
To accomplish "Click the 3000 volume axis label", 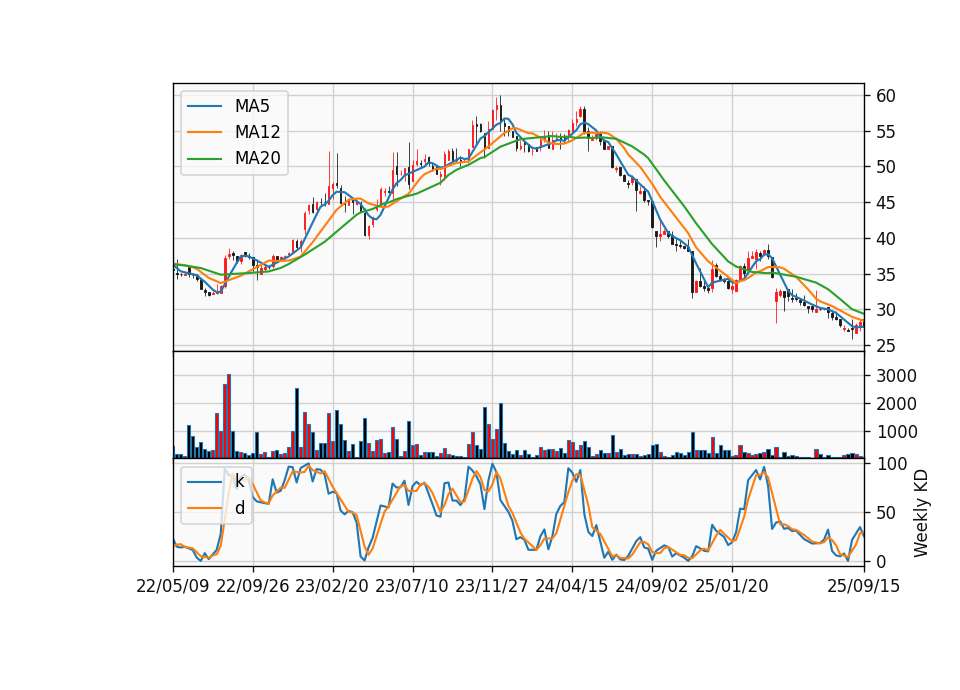I will pos(896,375).
